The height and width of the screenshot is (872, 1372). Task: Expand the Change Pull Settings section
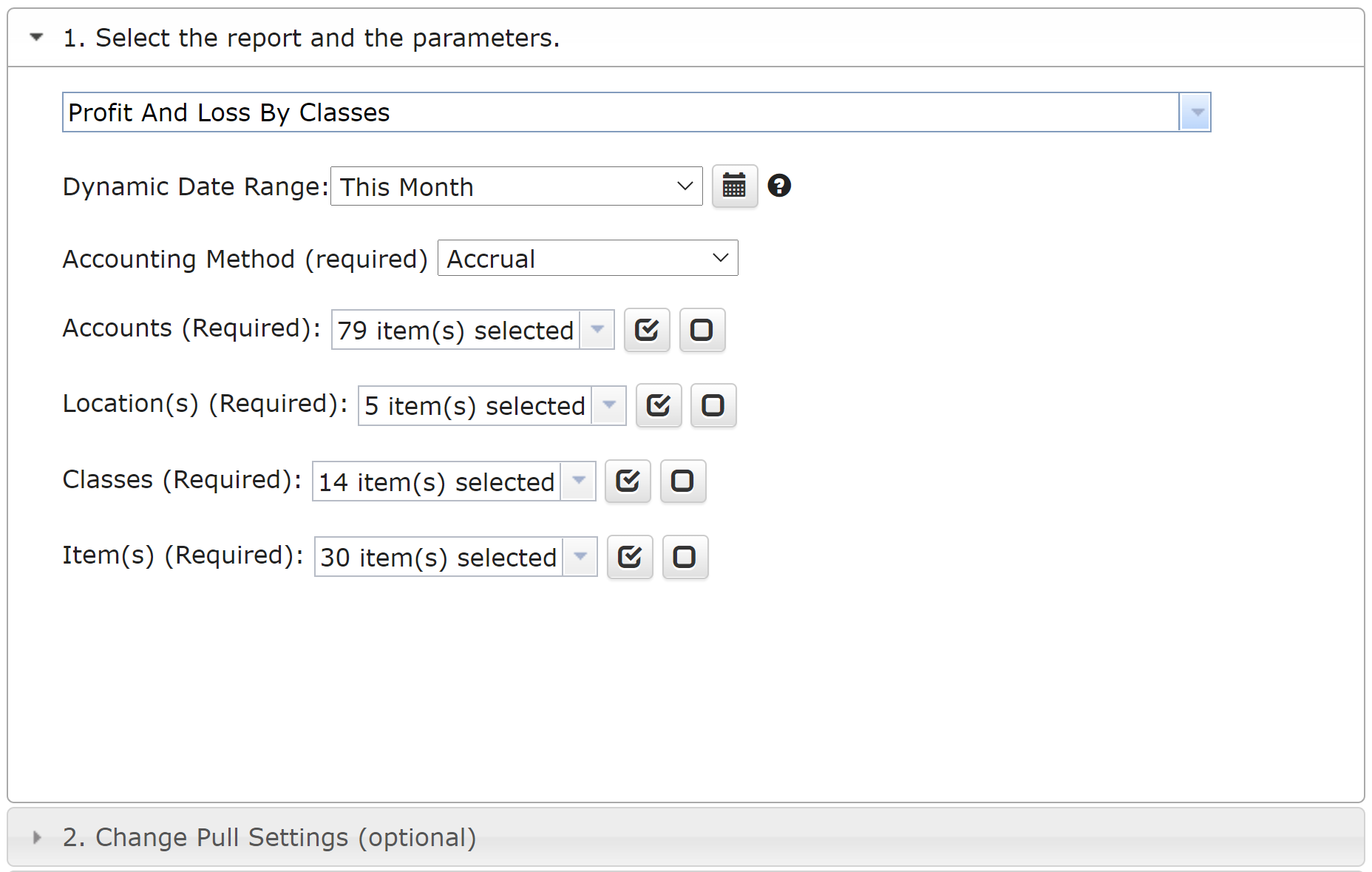point(36,837)
